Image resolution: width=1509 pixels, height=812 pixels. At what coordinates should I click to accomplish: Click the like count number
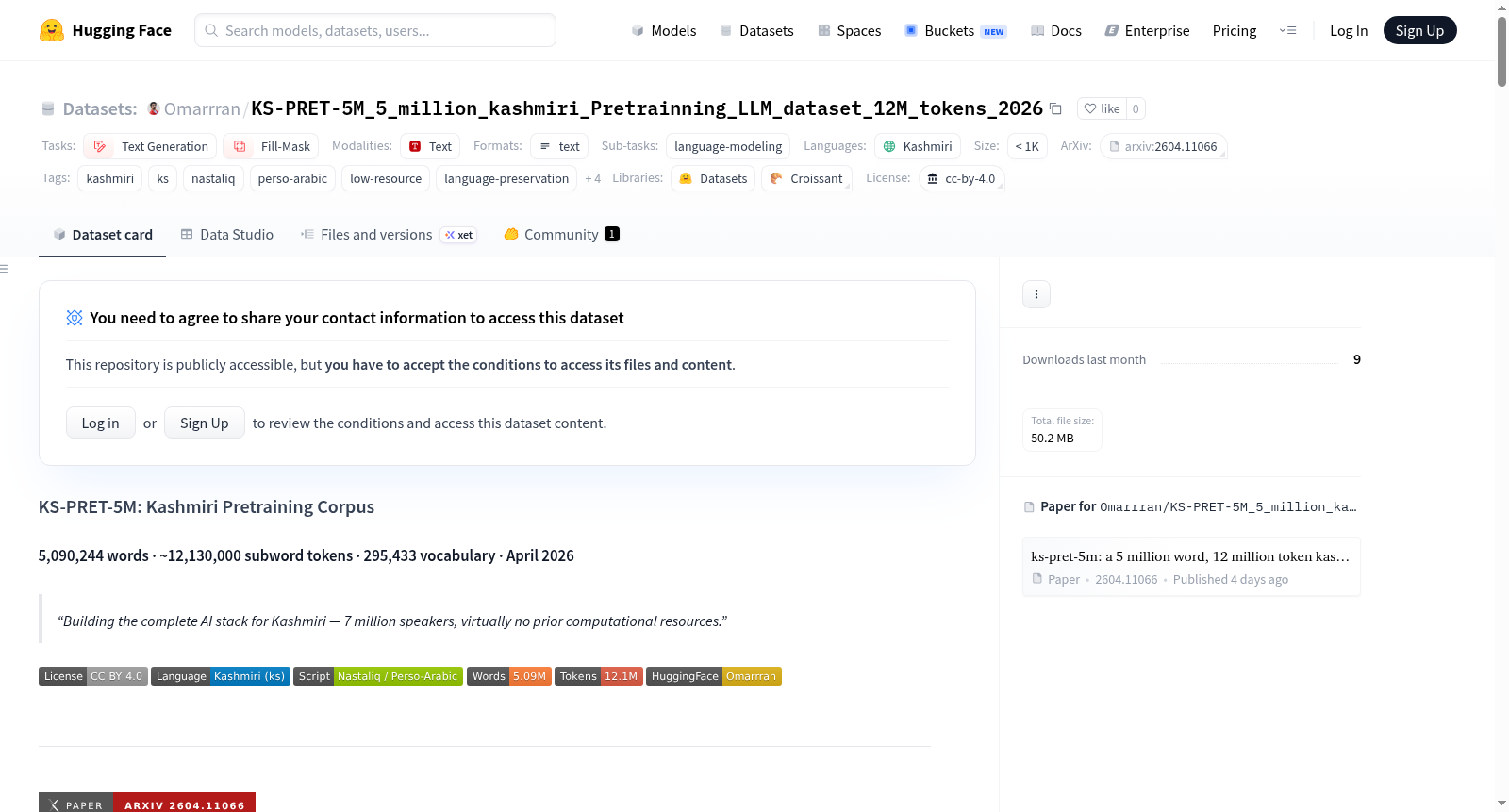[x=1136, y=108]
